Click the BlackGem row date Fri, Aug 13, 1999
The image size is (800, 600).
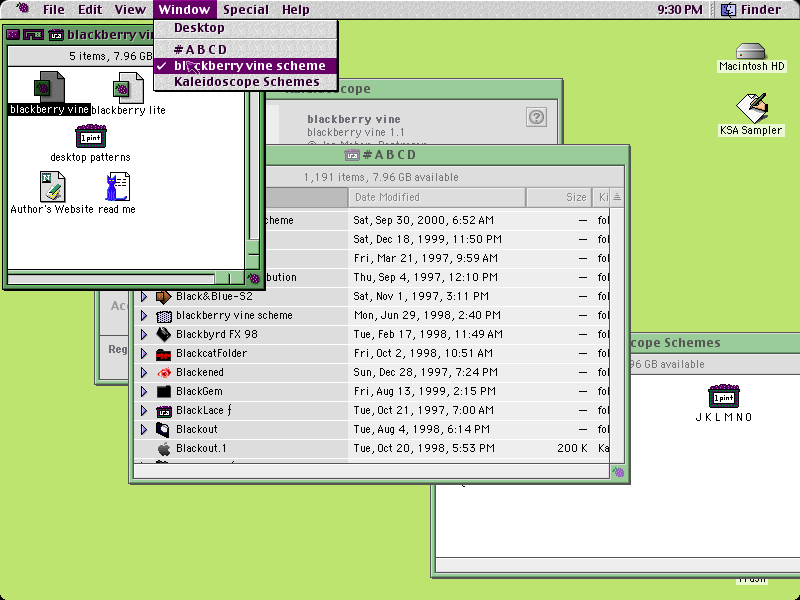coord(424,391)
